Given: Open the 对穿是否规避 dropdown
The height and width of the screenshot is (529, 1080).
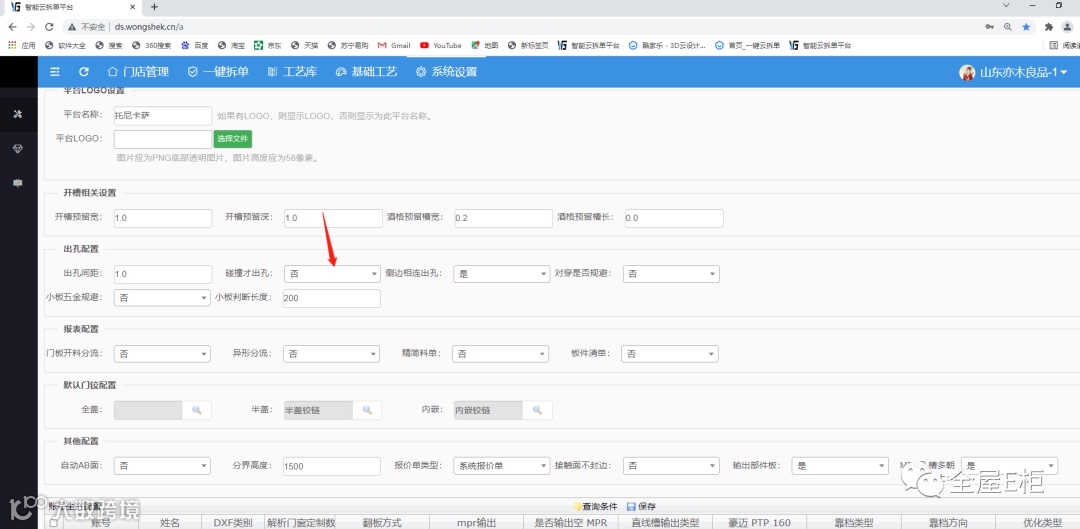Looking at the screenshot, I should tap(671, 273).
